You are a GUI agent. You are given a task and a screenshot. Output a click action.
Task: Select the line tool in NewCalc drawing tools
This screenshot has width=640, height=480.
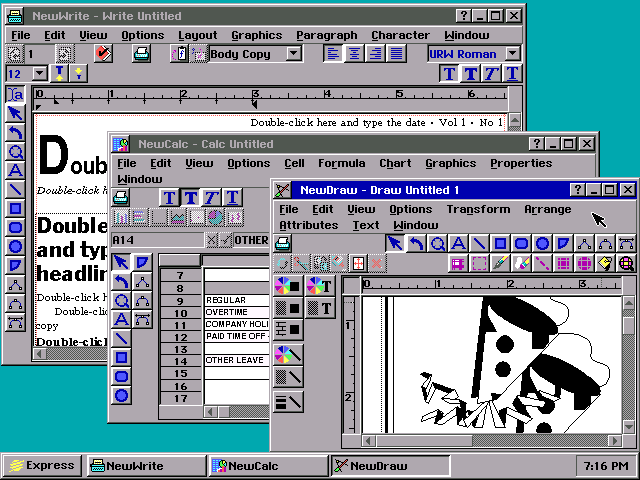(x=121, y=338)
